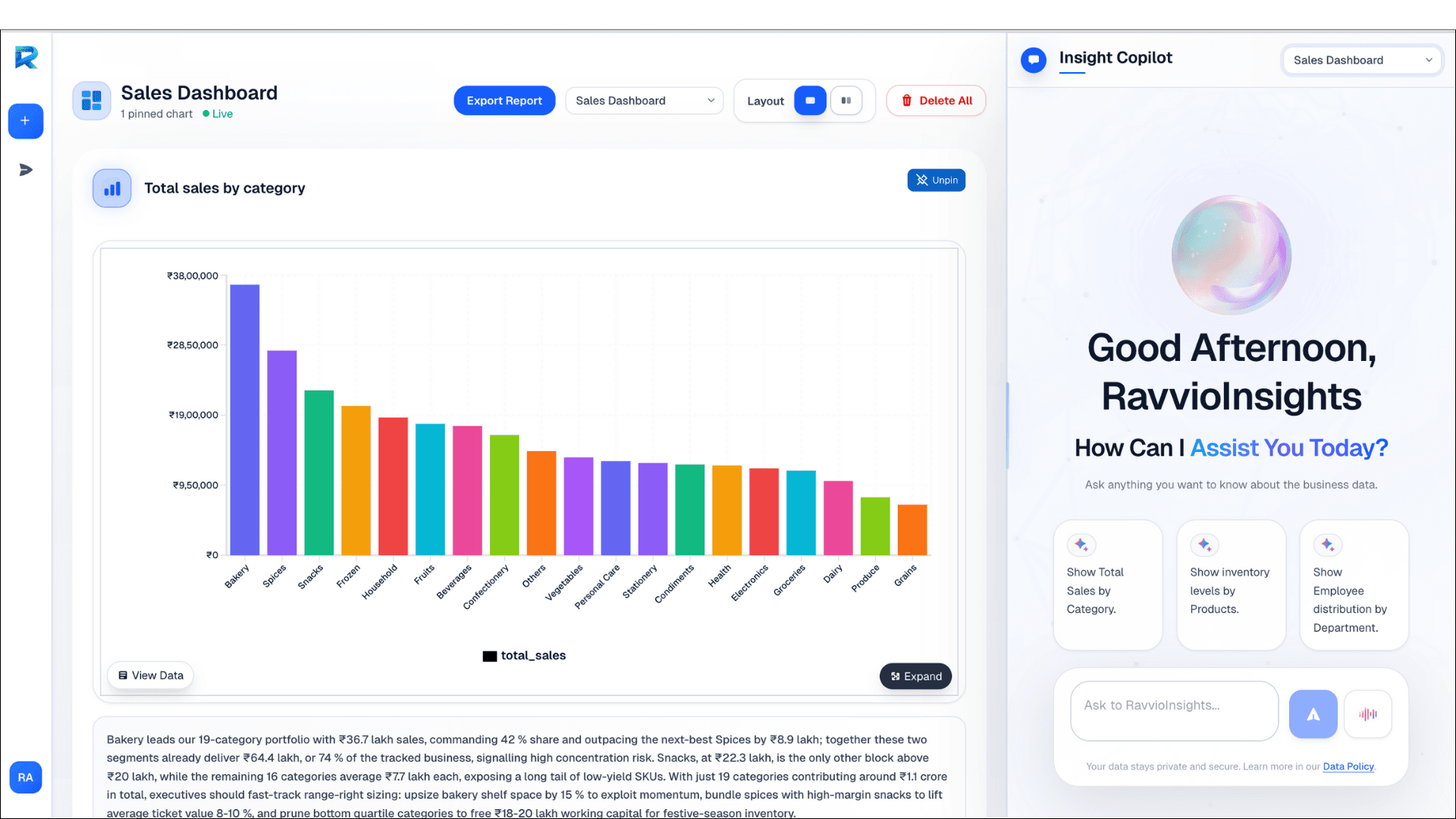Unpin the Total sales by category chart
Viewport: 1456px width, 819px height.
[x=936, y=180]
